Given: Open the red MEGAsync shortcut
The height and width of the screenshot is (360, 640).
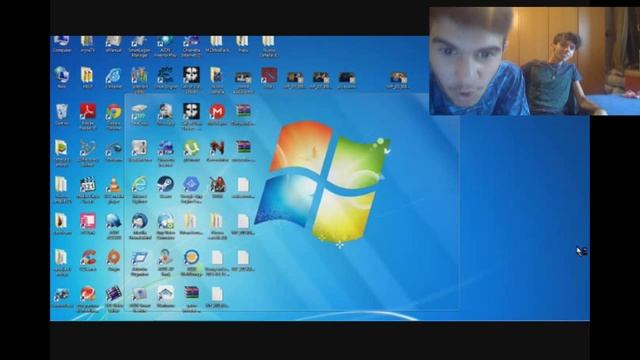Looking at the screenshot, I should [217, 114].
